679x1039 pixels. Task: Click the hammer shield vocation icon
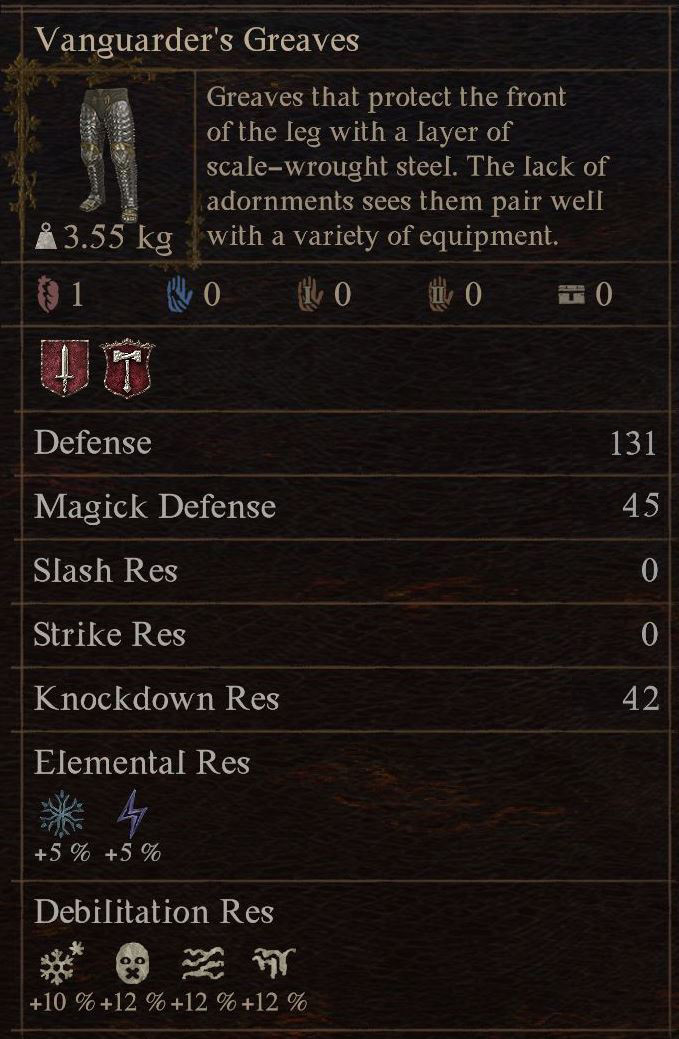130,367
